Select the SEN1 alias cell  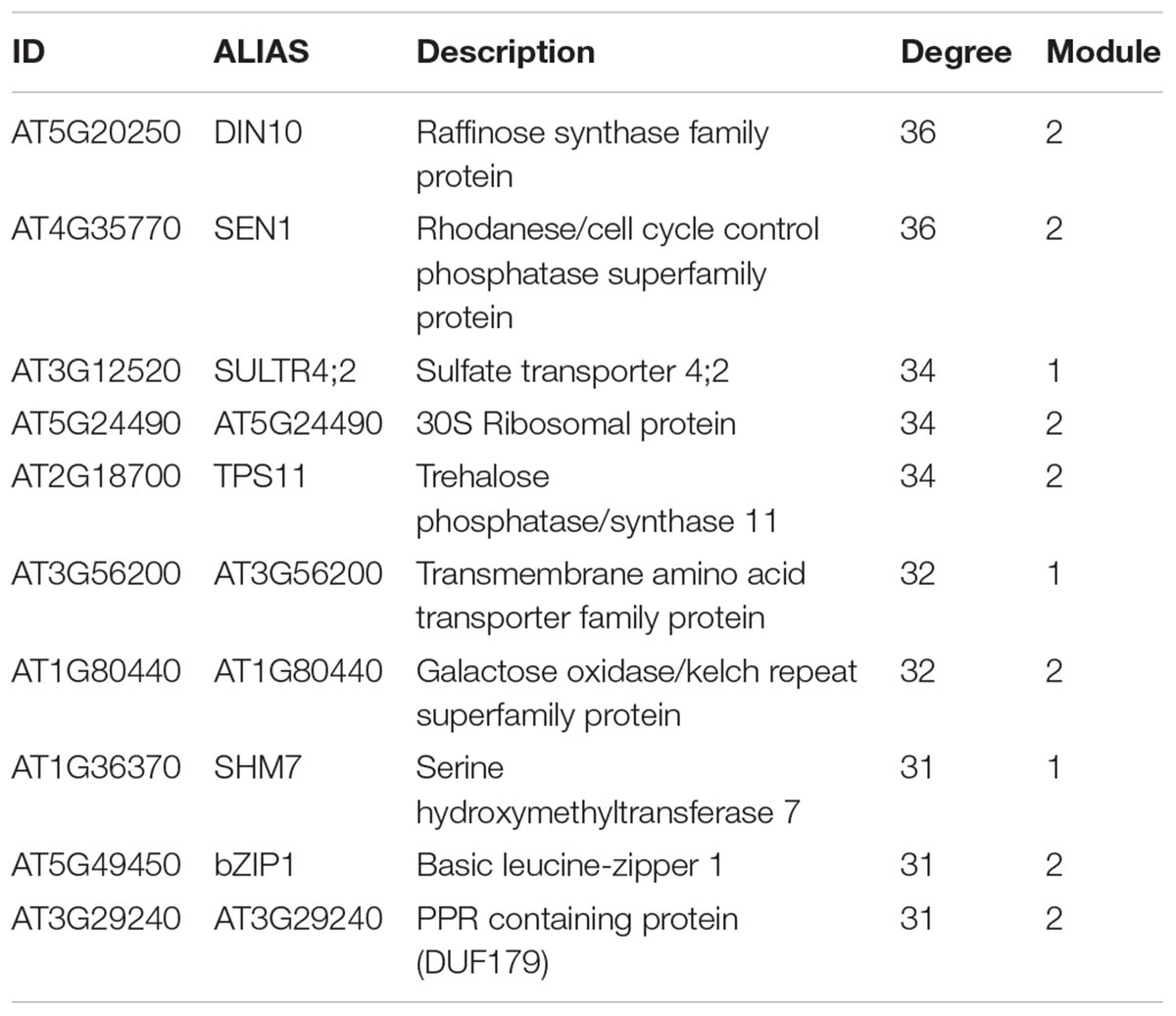pos(253,229)
